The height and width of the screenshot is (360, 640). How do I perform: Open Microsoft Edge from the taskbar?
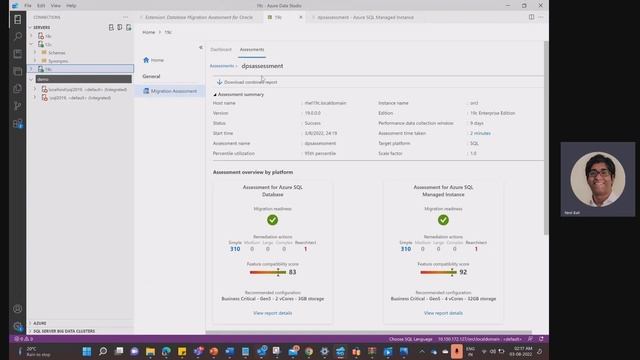pyautogui.click(x=166, y=351)
